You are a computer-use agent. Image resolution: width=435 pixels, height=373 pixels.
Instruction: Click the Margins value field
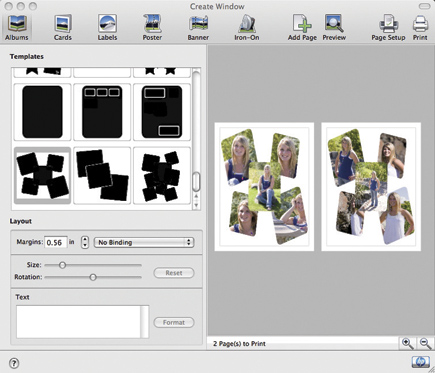click(x=56, y=242)
